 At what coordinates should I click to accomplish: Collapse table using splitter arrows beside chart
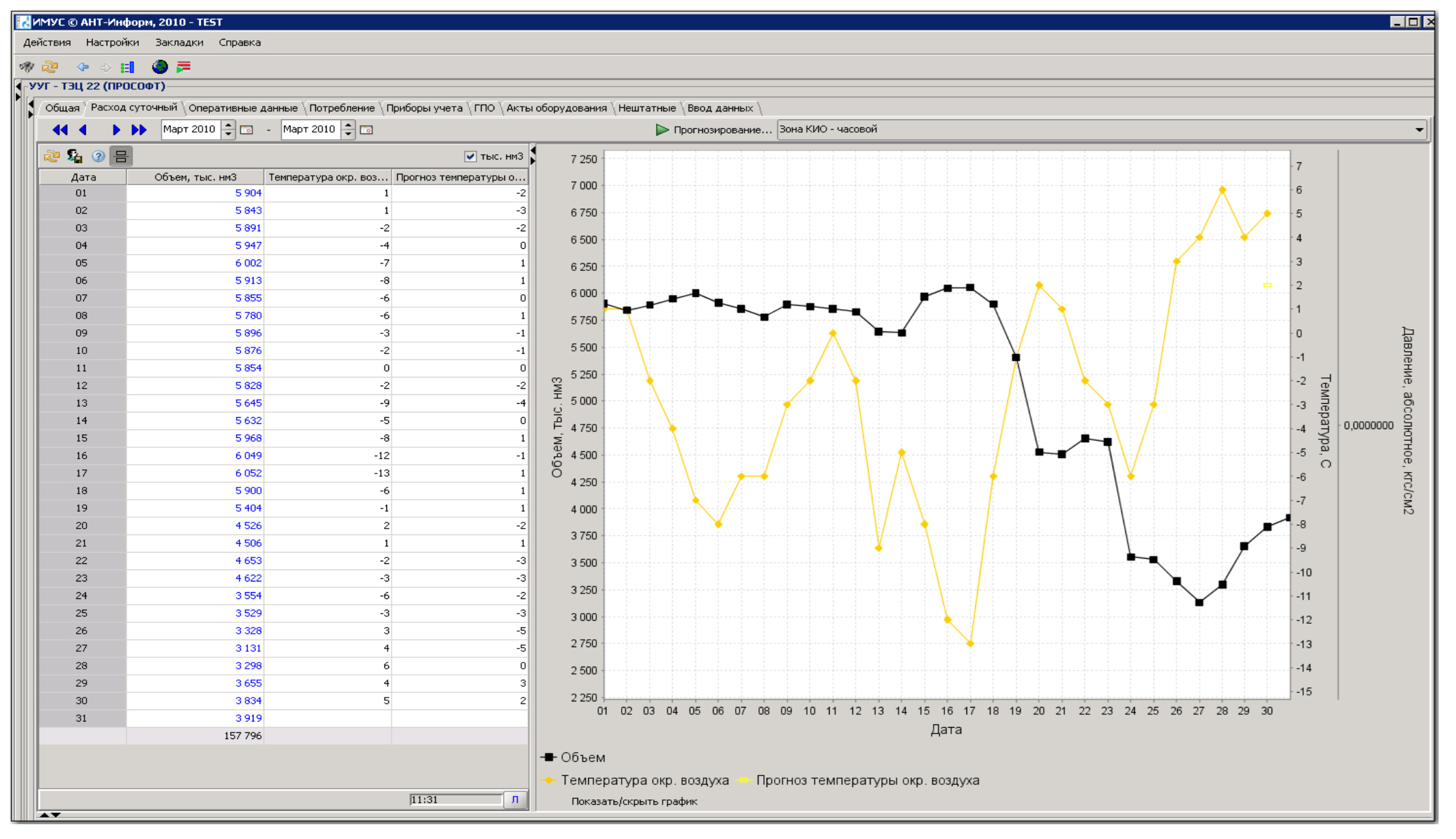pos(533,155)
